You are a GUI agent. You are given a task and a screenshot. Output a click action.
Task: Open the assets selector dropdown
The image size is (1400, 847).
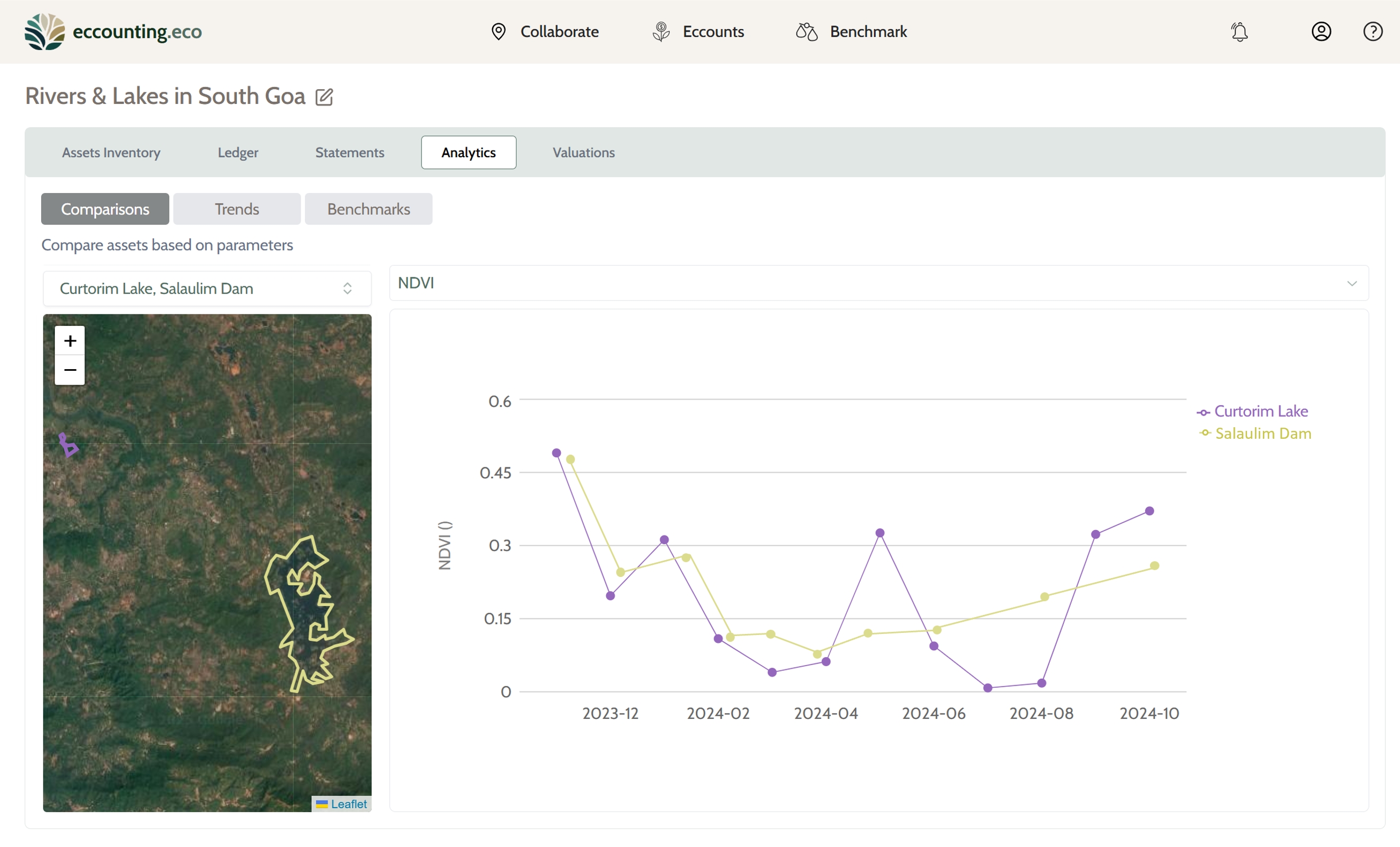(x=207, y=288)
